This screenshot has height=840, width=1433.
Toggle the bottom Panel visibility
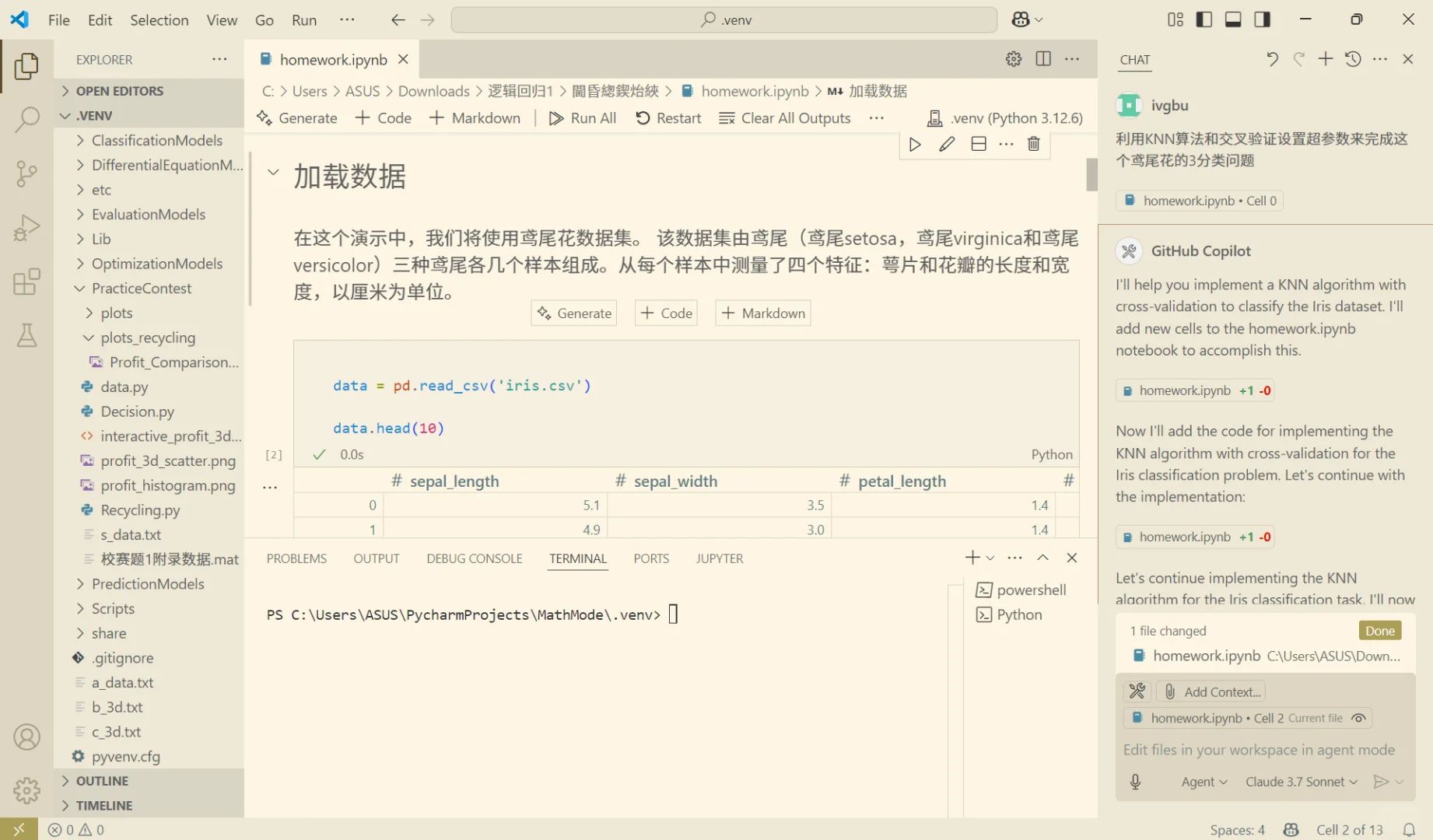tap(1233, 19)
